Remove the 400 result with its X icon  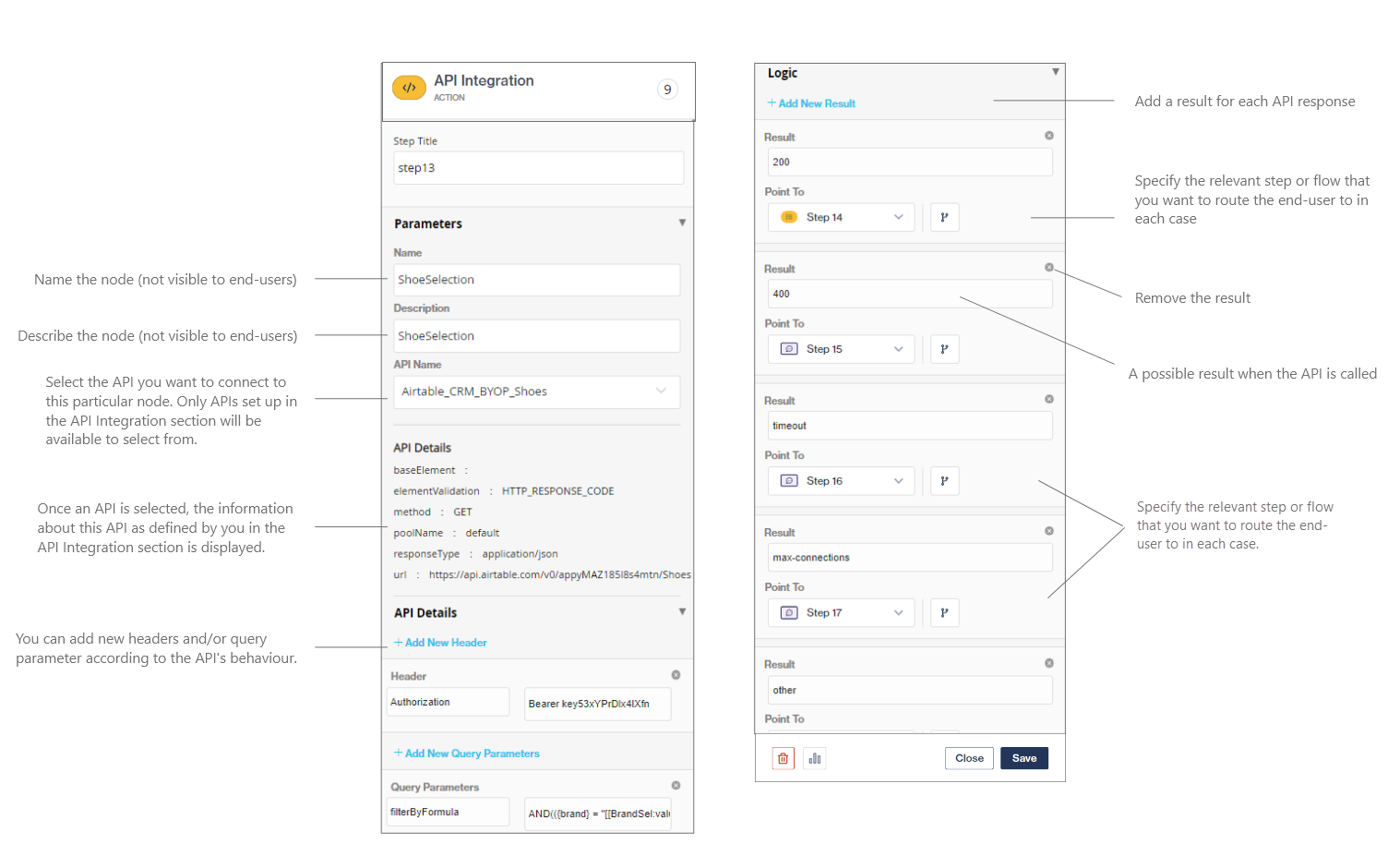click(1048, 266)
